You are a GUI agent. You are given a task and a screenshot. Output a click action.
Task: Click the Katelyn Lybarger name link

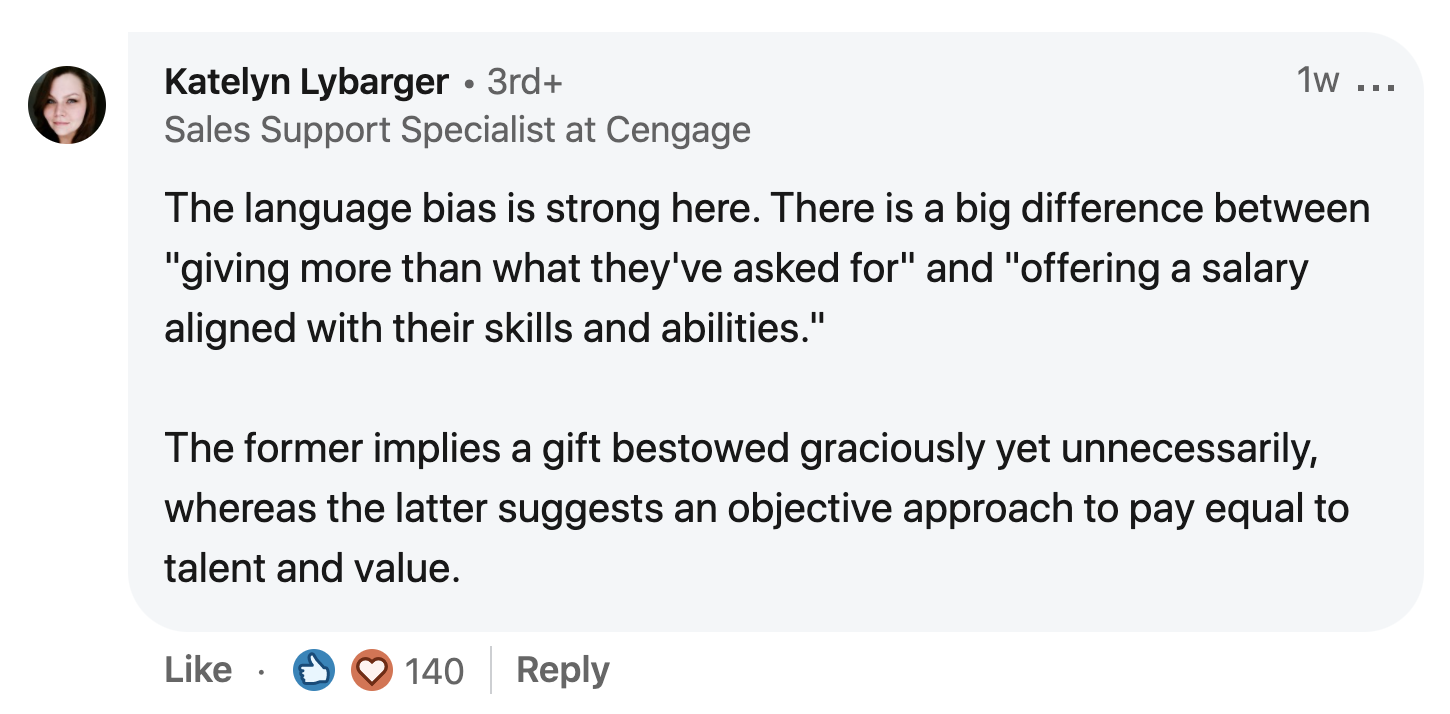click(306, 82)
